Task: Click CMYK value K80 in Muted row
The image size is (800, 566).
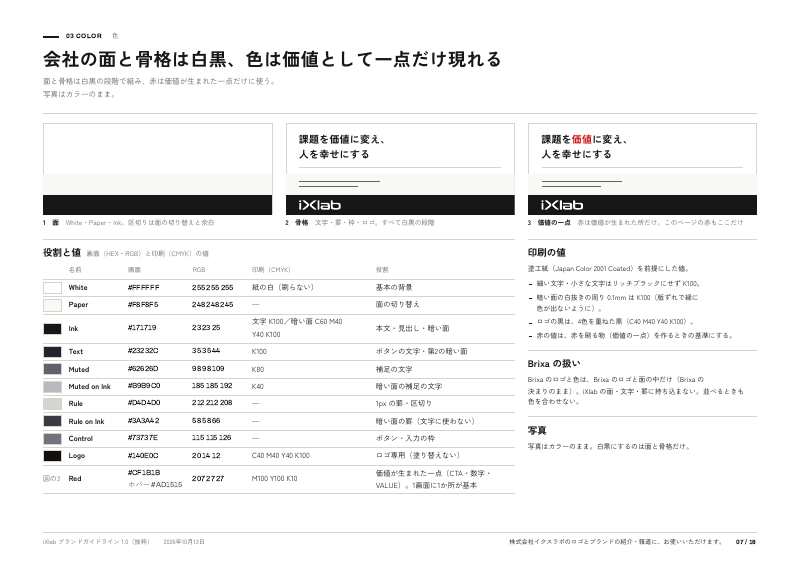Action: 258,370
